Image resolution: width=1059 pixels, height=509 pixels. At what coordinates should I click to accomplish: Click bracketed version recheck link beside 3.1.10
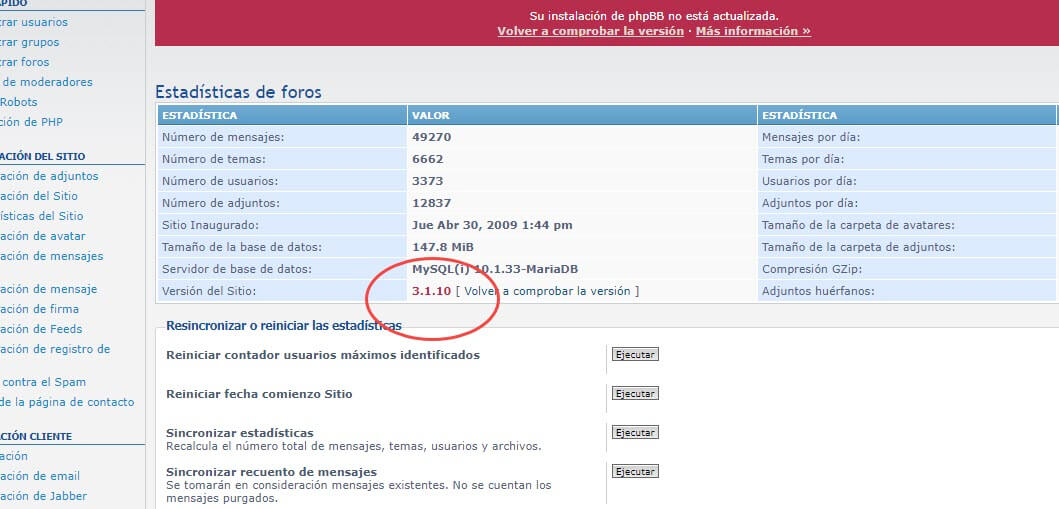[x=546, y=291]
